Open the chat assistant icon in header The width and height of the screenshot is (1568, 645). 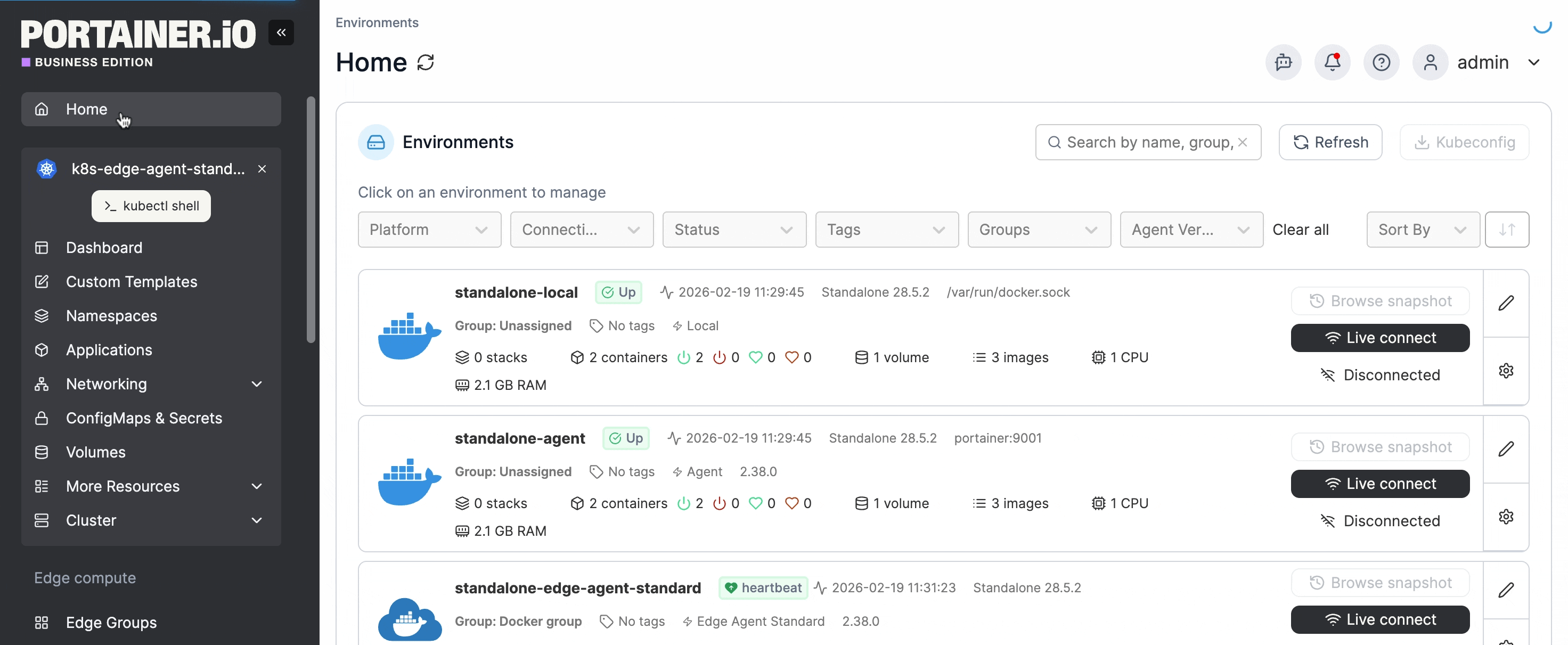tap(1283, 62)
